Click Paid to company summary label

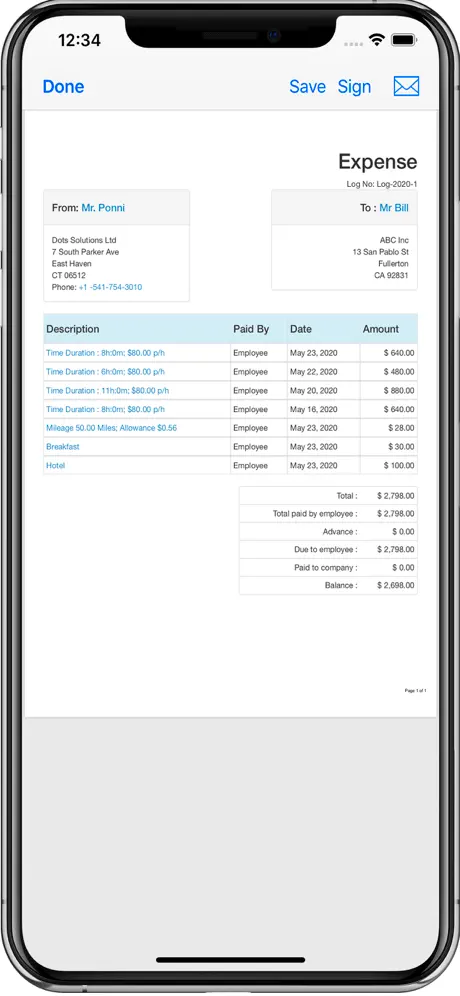coord(326,567)
